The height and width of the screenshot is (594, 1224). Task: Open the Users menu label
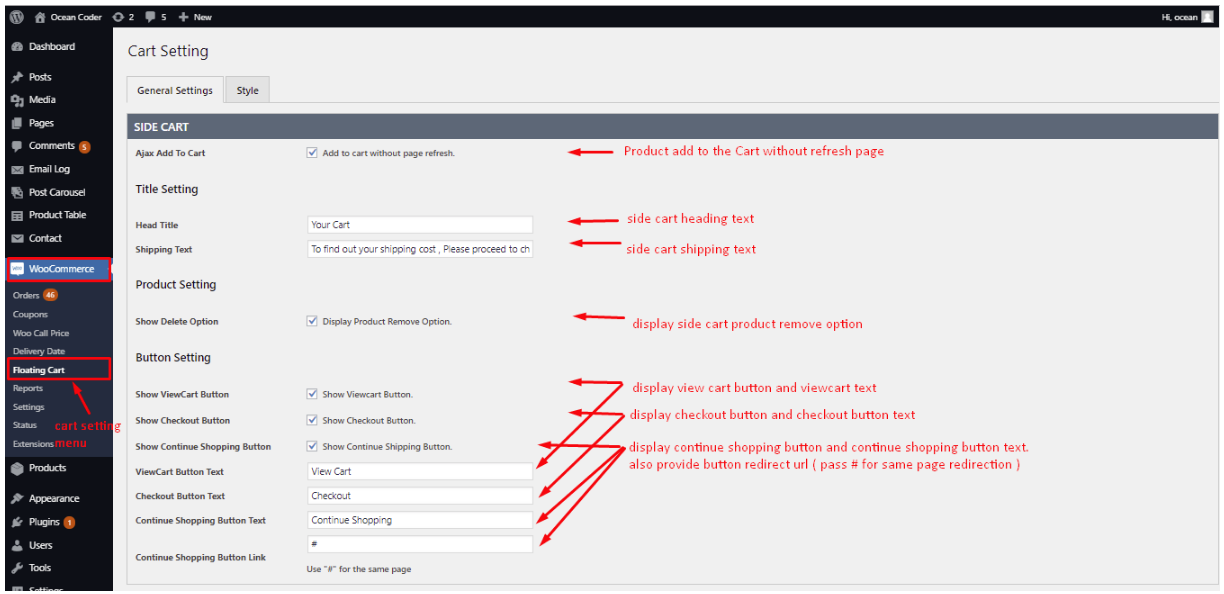41,546
